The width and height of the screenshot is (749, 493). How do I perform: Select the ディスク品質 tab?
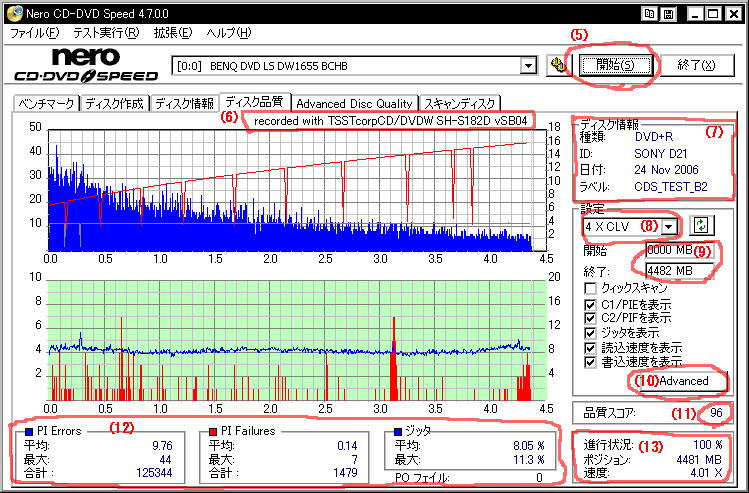(x=255, y=101)
